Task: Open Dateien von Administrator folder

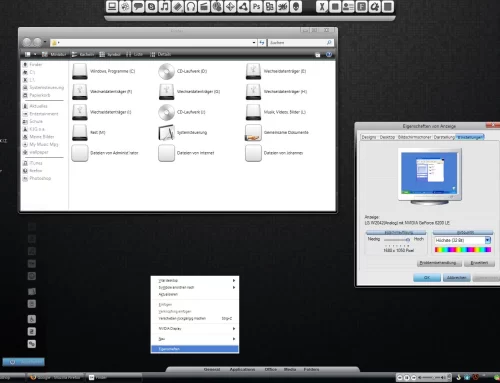Action: tap(105, 153)
